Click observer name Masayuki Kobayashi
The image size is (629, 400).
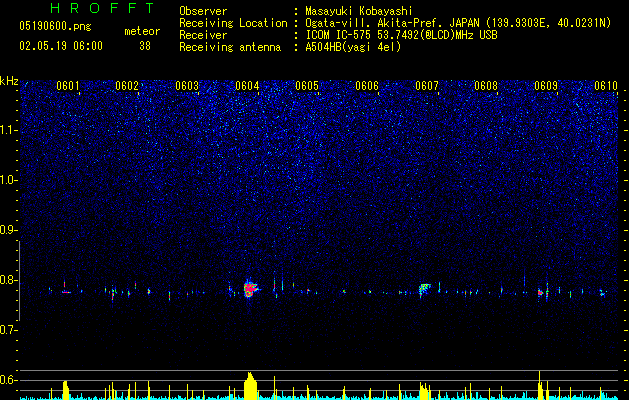click(358, 12)
